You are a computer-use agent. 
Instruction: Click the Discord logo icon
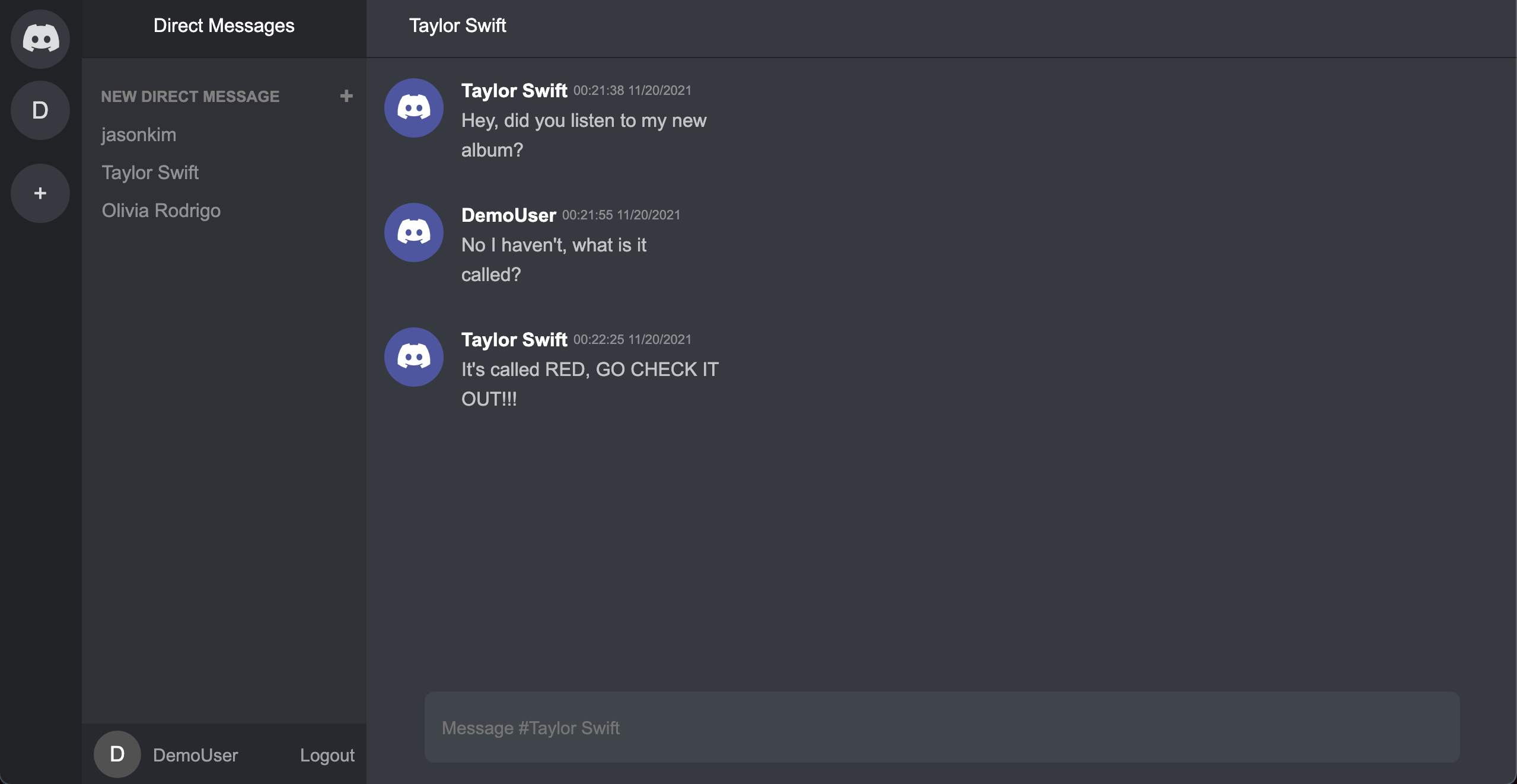coord(40,38)
